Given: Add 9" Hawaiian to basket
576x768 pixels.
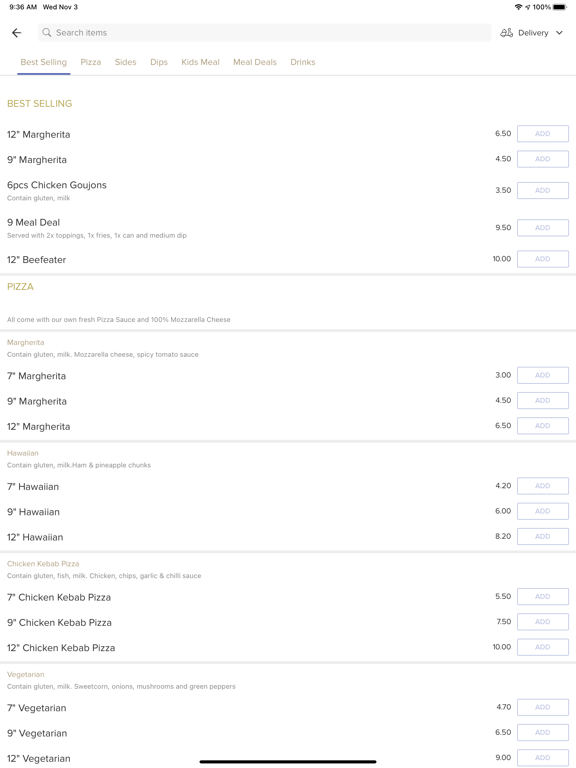Looking at the screenshot, I should coord(543,511).
